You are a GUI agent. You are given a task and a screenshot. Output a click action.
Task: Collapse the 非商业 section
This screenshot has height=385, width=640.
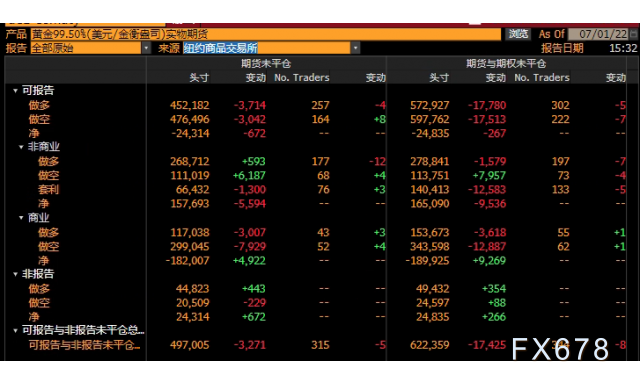(x=21, y=147)
